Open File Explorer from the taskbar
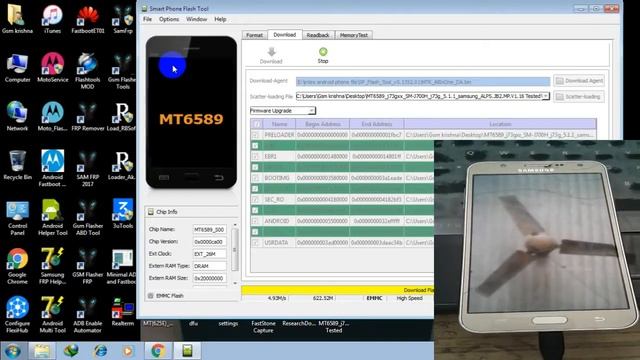 pos(42,351)
